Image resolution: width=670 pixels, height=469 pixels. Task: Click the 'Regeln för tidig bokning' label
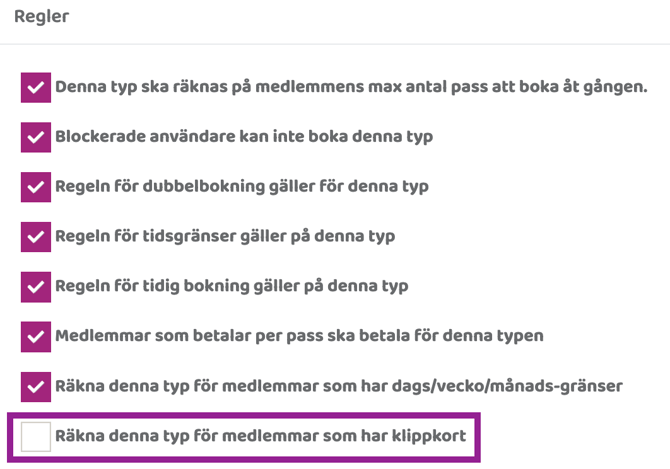pos(231,287)
